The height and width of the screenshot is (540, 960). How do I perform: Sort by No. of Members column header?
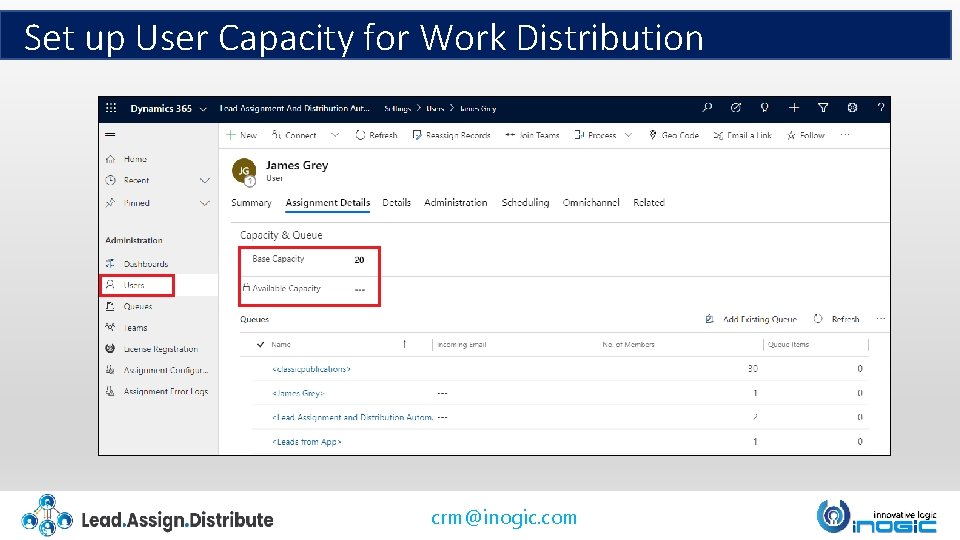[x=628, y=345]
